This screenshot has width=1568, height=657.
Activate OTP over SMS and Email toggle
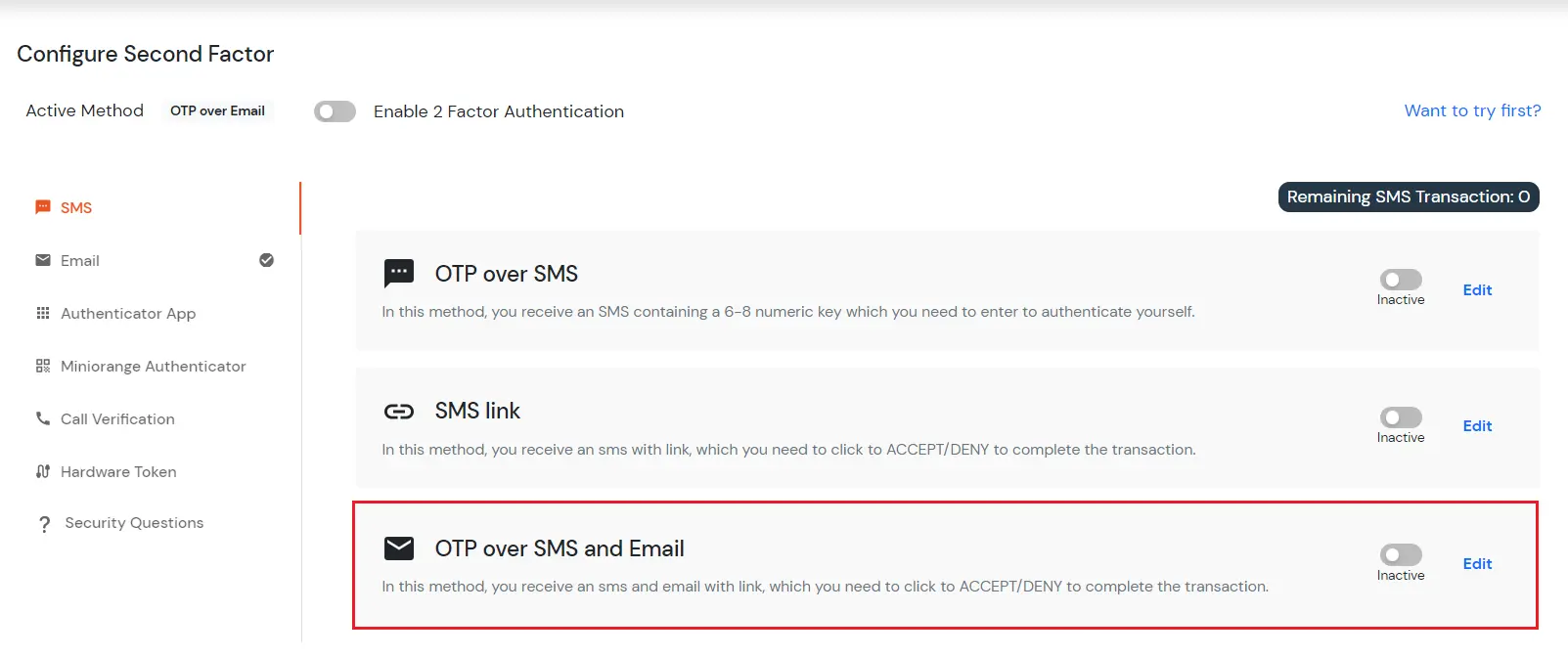[x=1401, y=554]
